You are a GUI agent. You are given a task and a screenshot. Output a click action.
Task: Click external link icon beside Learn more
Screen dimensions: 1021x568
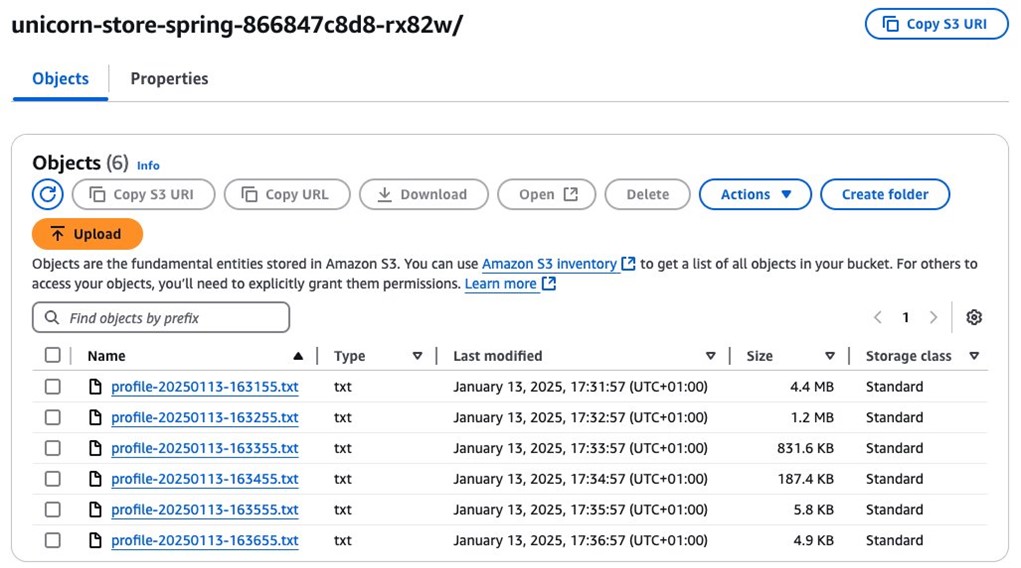549,283
